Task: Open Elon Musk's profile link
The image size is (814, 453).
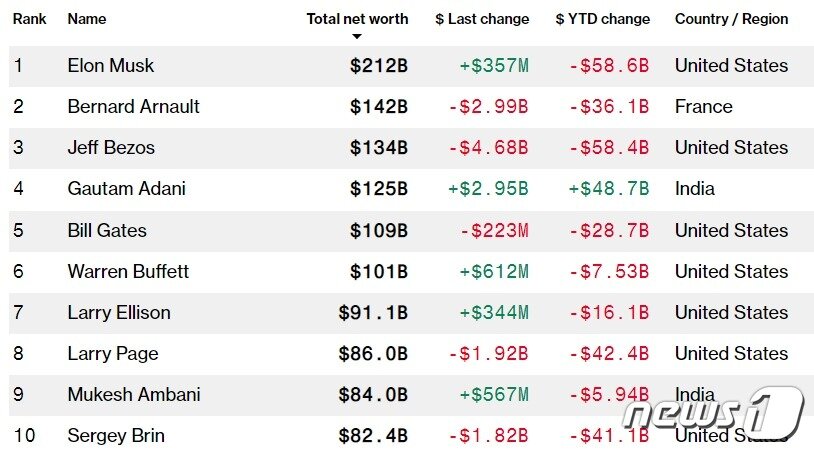Action: coord(110,66)
